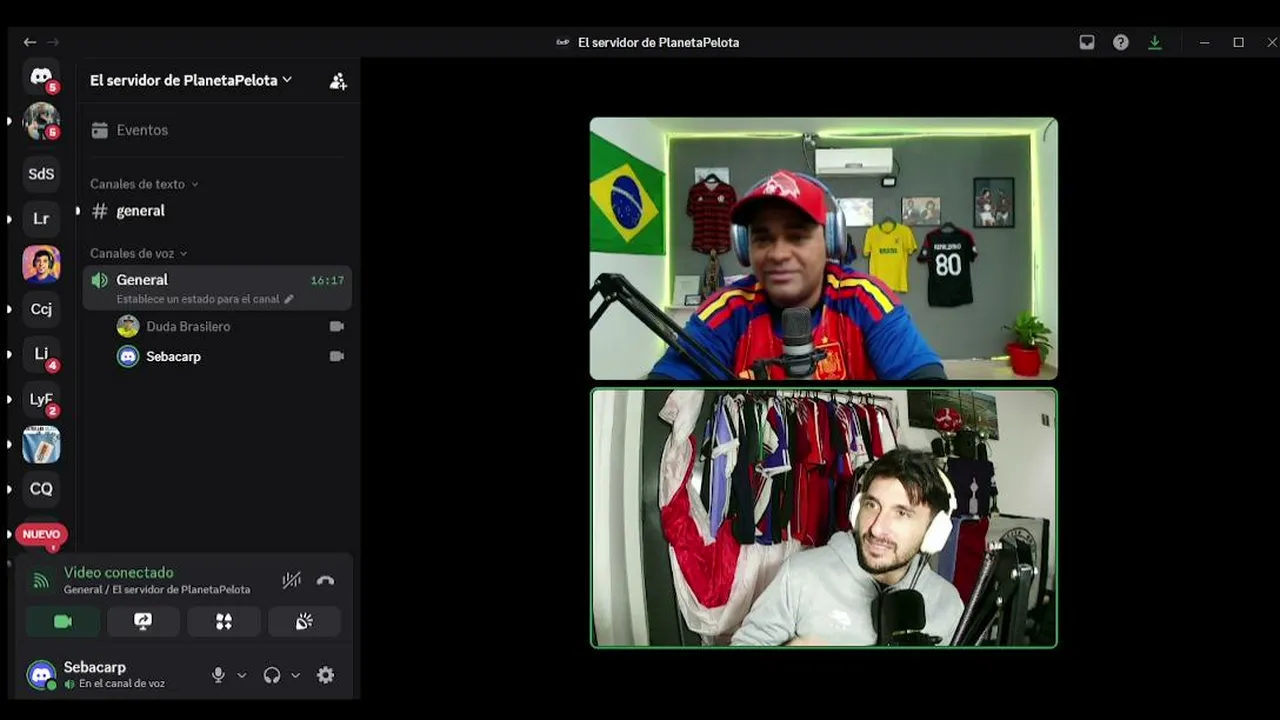The image size is (1280, 720).
Task: Click General / El servidor de PlanetaPelota text
Action: point(157,590)
